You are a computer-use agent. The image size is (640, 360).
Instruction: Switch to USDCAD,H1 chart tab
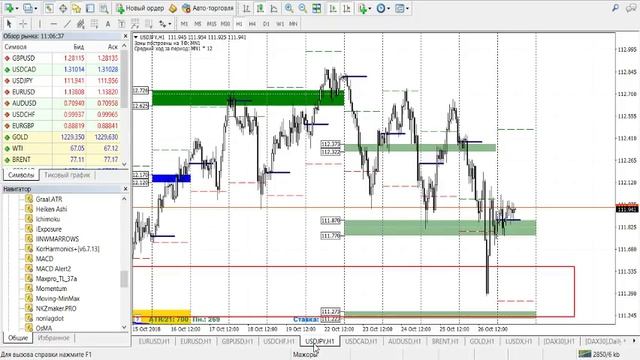click(361, 341)
